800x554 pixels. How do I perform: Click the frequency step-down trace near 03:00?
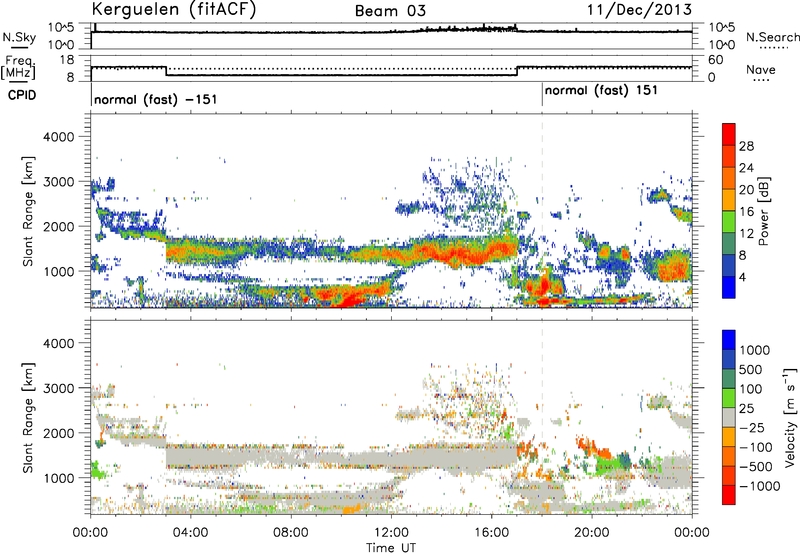click(166, 71)
